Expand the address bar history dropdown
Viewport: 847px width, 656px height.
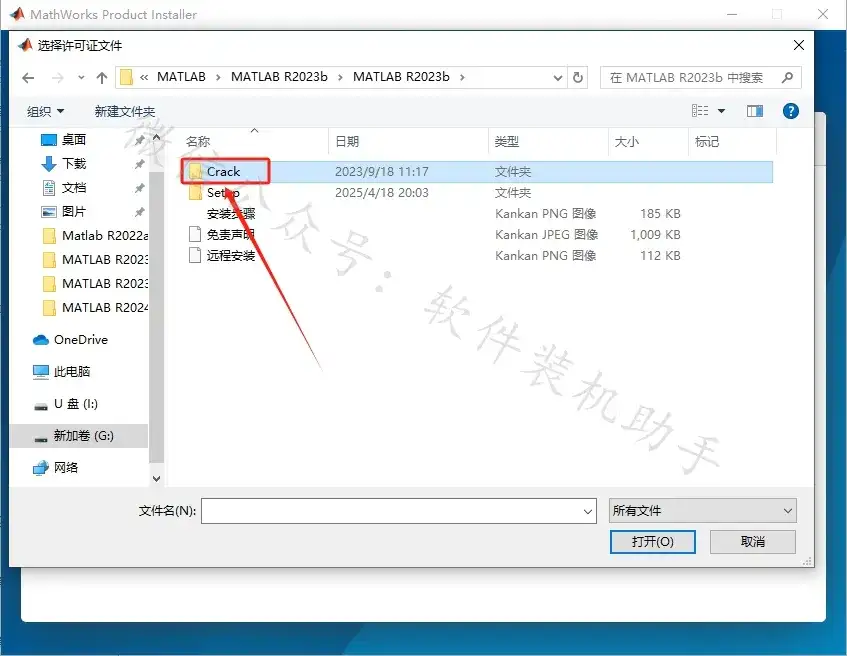point(558,78)
